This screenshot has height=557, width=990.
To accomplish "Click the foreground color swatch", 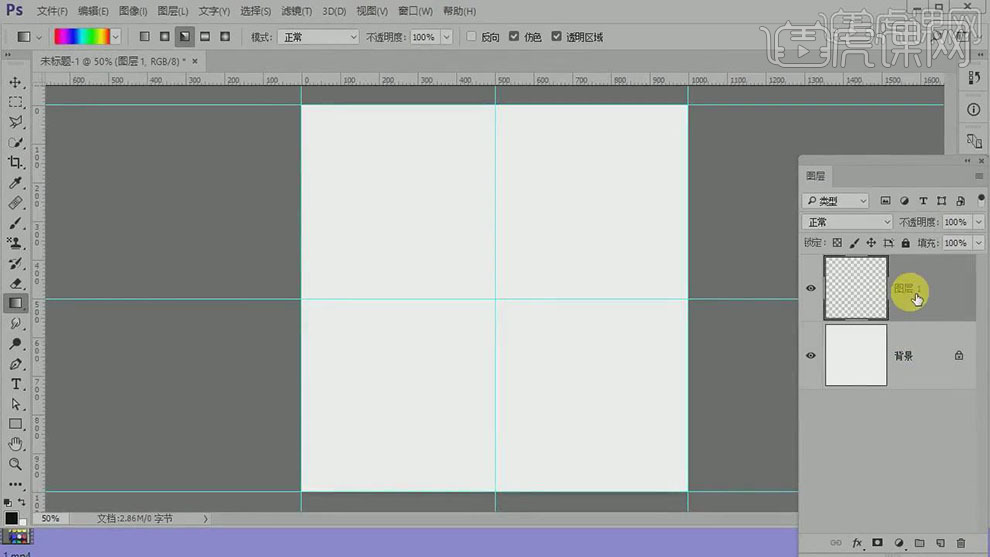I will (11, 518).
